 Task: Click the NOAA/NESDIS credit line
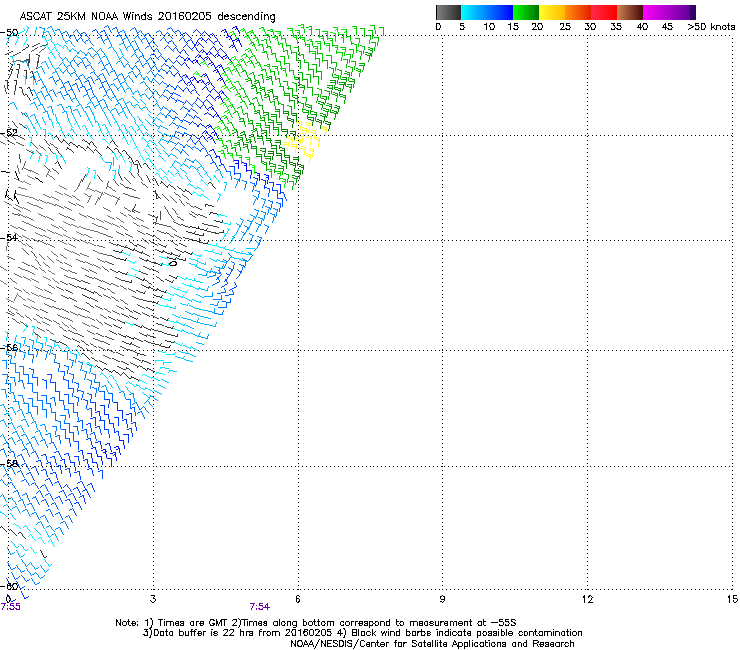432,644
